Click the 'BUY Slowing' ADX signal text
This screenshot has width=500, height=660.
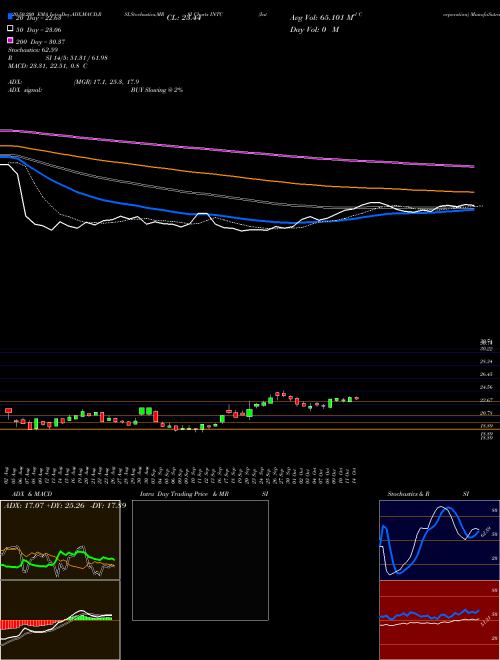click(157, 90)
